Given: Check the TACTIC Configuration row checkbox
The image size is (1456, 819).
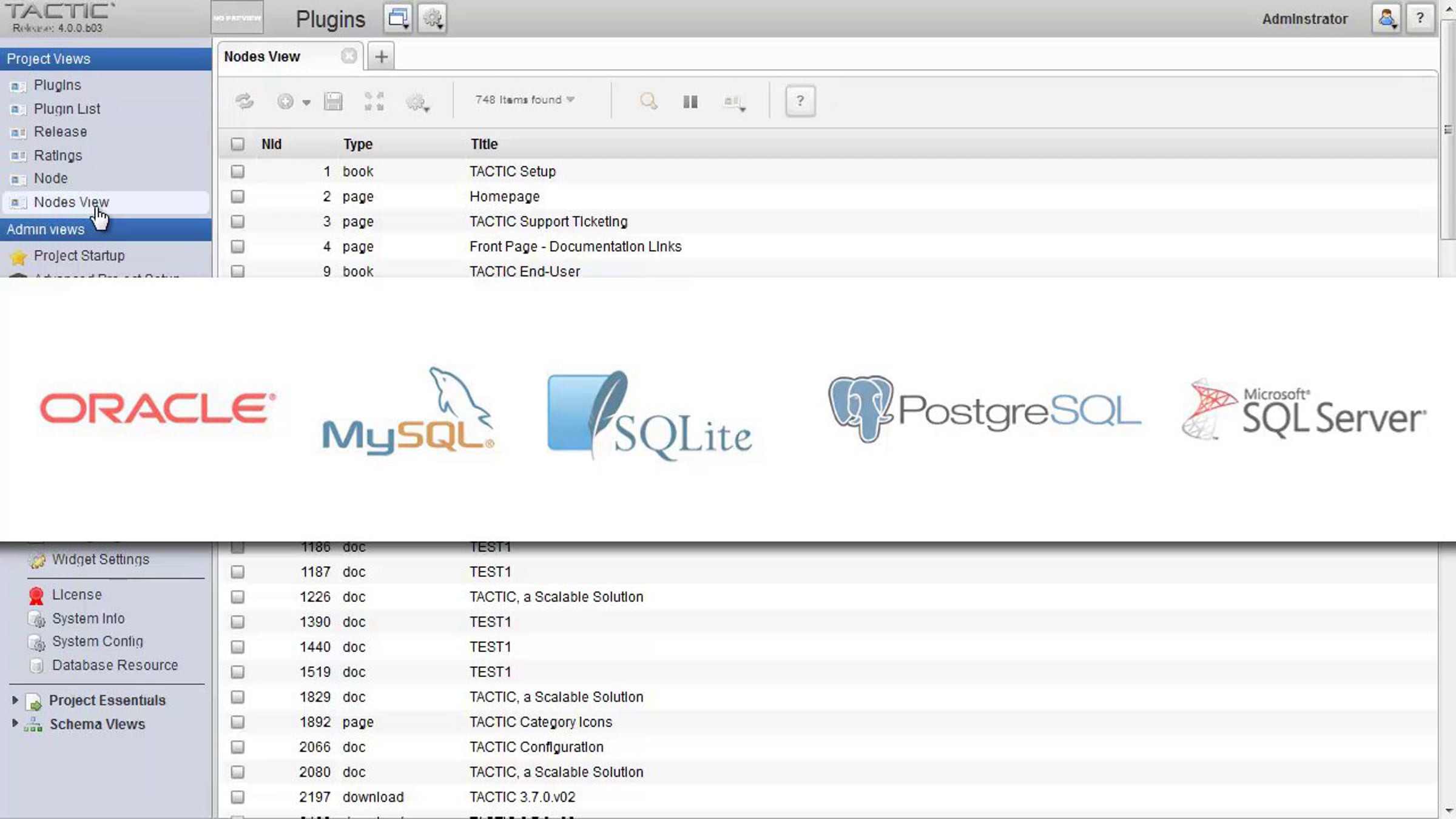Looking at the screenshot, I should 237,747.
